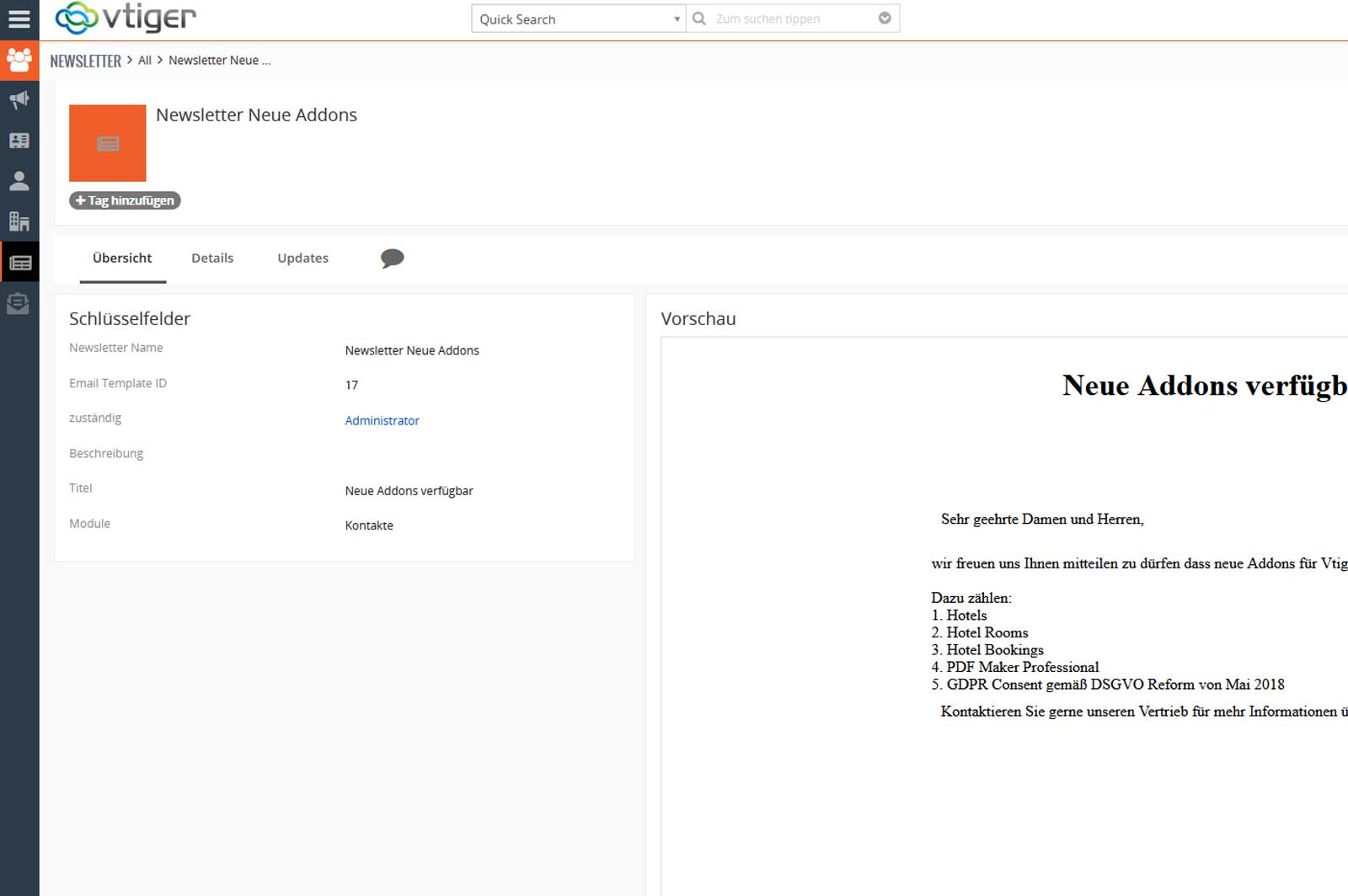Switch to the Updates tab

302,258
